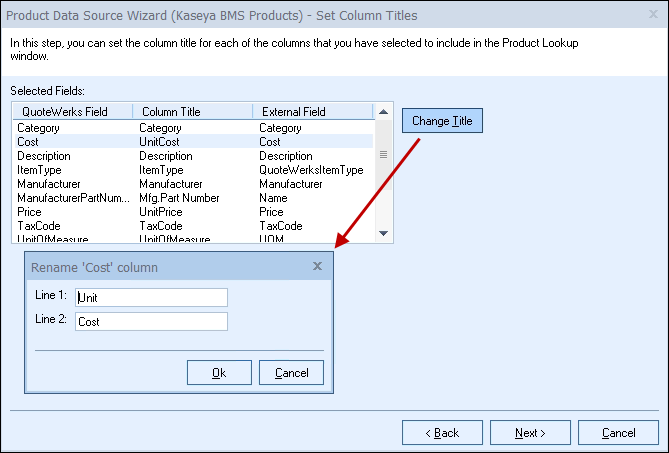Select the ManufacturerPartNum row
Viewport: 669px width, 453px height.
(73, 198)
